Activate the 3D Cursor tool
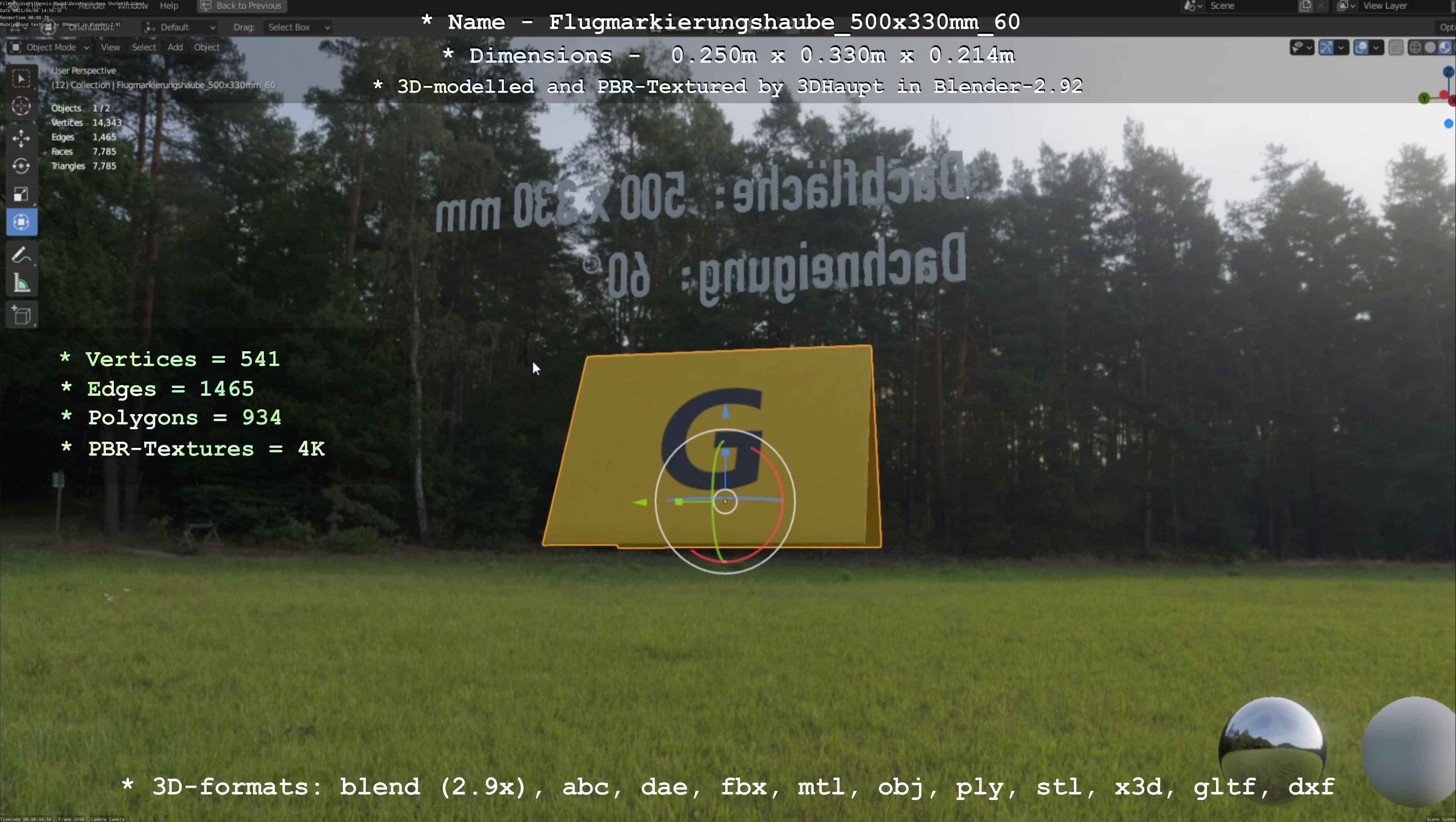 (21, 106)
